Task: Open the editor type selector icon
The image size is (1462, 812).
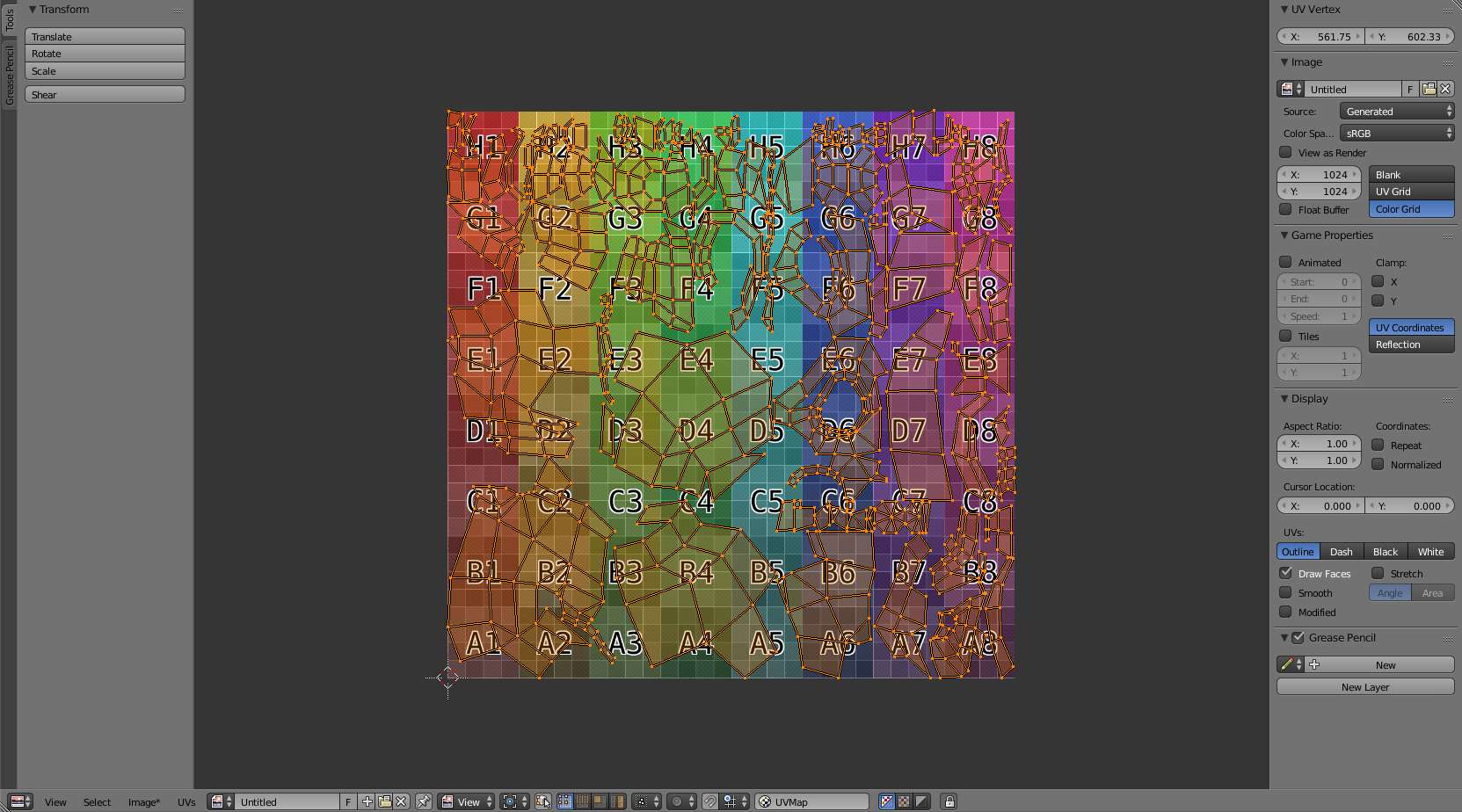Action: [x=19, y=801]
